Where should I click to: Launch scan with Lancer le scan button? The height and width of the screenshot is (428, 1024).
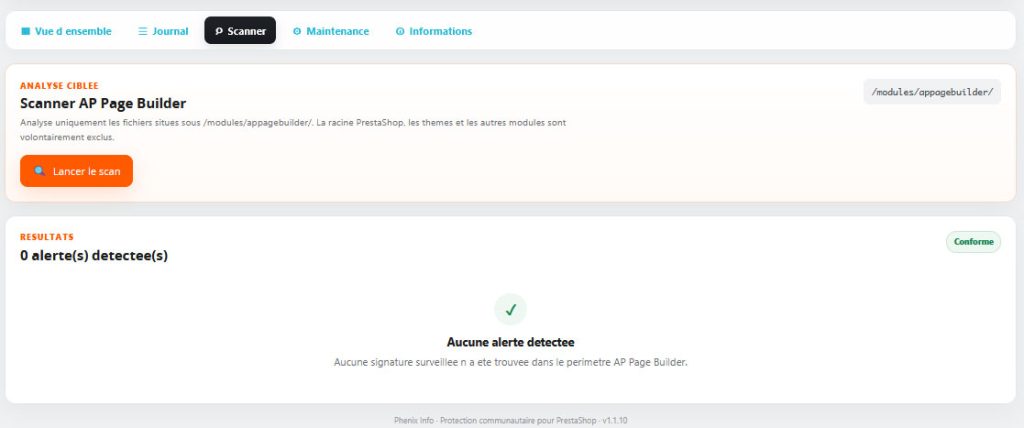tap(76, 171)
